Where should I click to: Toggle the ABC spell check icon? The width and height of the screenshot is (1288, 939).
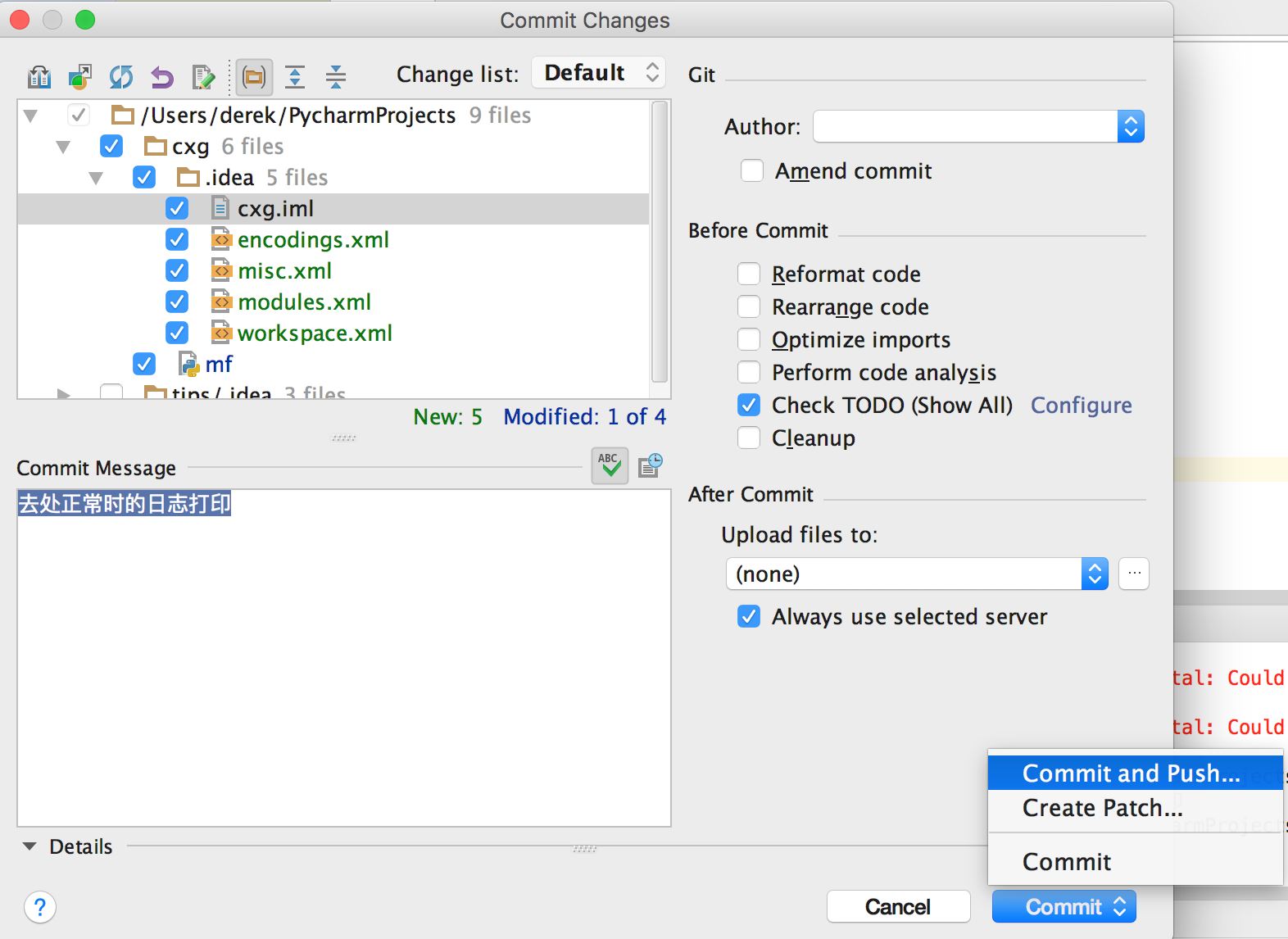610,465
